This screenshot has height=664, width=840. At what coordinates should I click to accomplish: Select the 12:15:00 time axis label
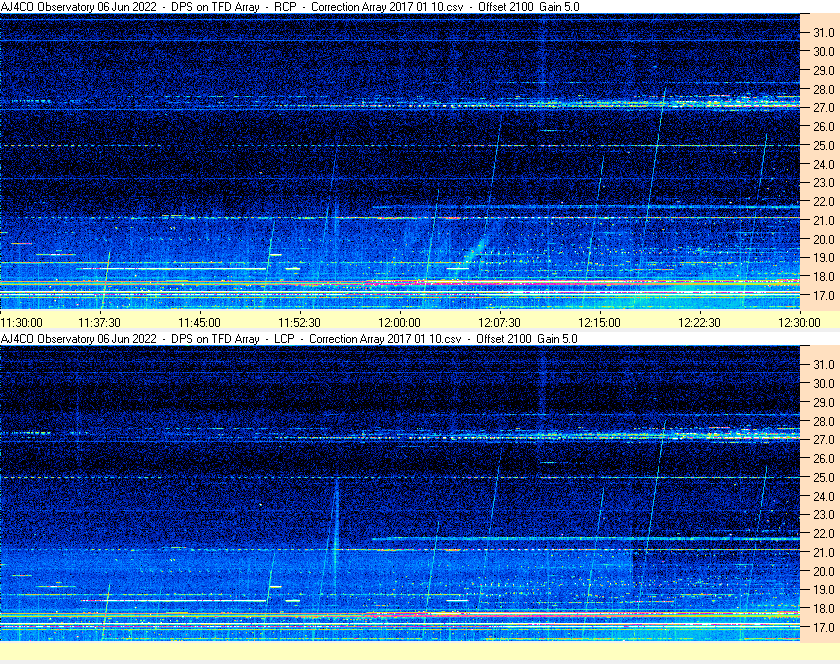pos(600,322)
